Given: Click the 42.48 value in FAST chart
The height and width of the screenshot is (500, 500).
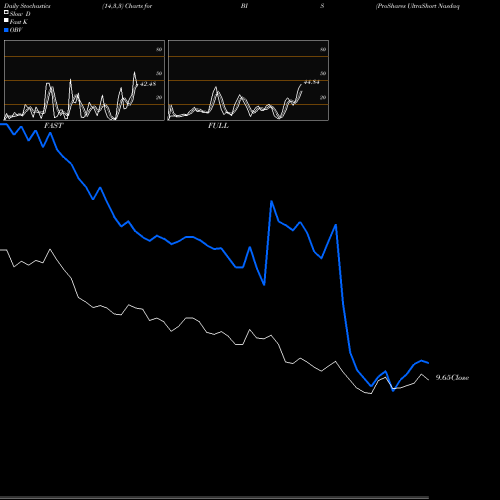Looking at the screenshot, I should pyautogui.click(x=148, y=84).
